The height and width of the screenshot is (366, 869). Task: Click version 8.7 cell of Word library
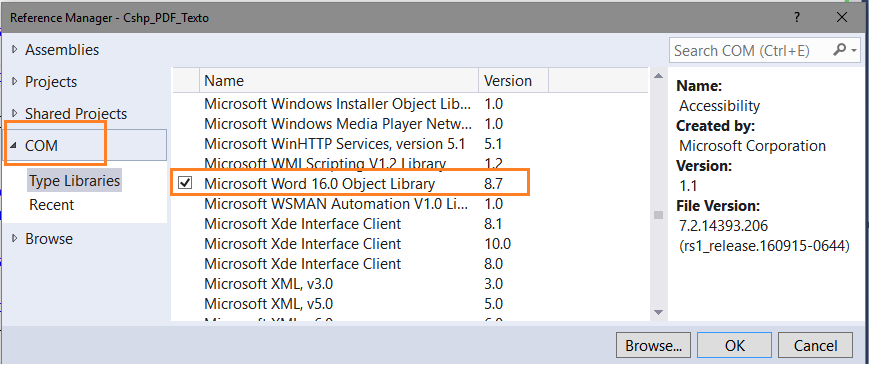pyautogui.click(x=493, y=184)
